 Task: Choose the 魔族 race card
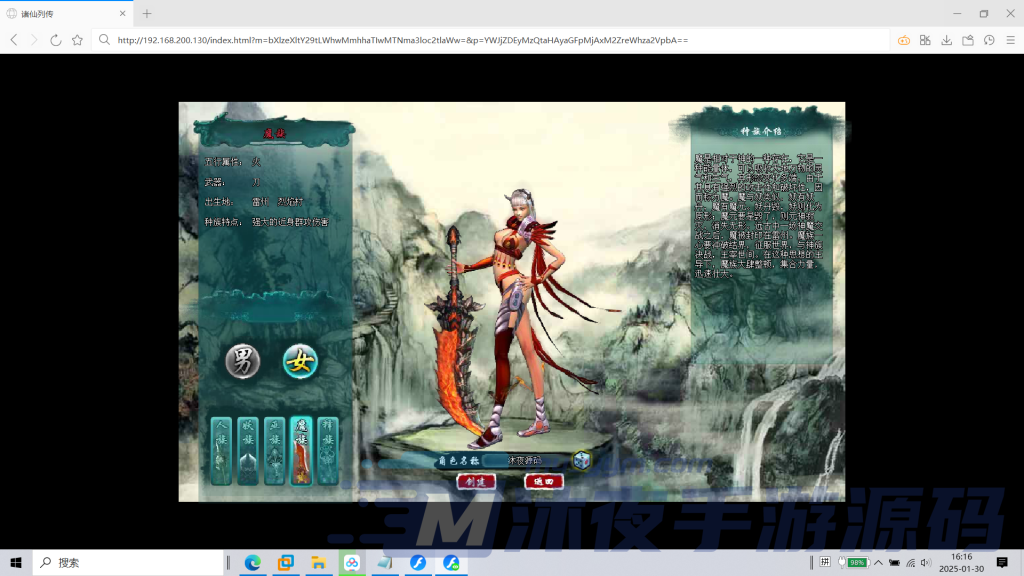tap(301, 451)
